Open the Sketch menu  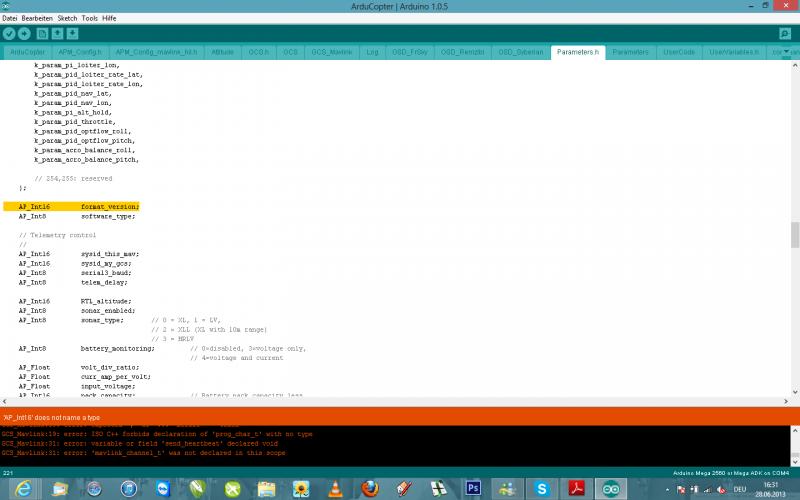(x=67, y=18)
